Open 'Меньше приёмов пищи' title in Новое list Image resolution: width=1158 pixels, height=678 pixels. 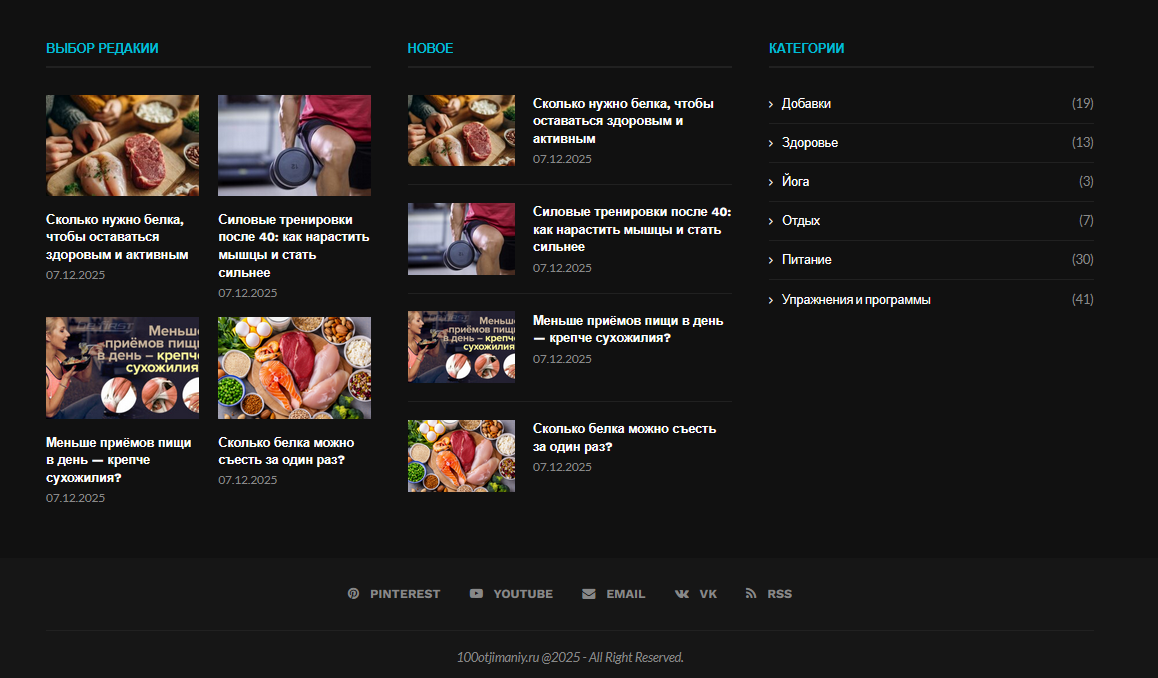tap(628, 329)
